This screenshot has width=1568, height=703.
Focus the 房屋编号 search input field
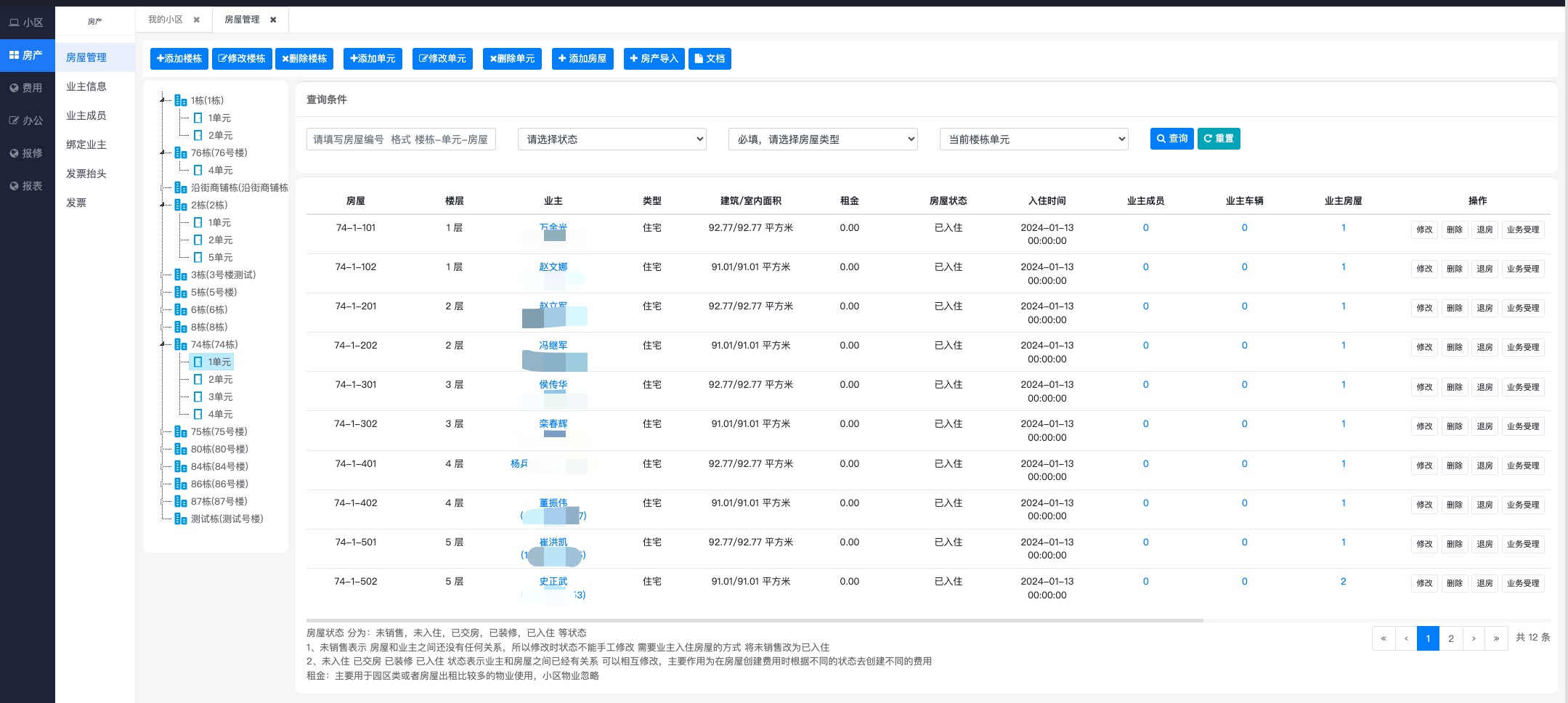click(x=401, y=139)
